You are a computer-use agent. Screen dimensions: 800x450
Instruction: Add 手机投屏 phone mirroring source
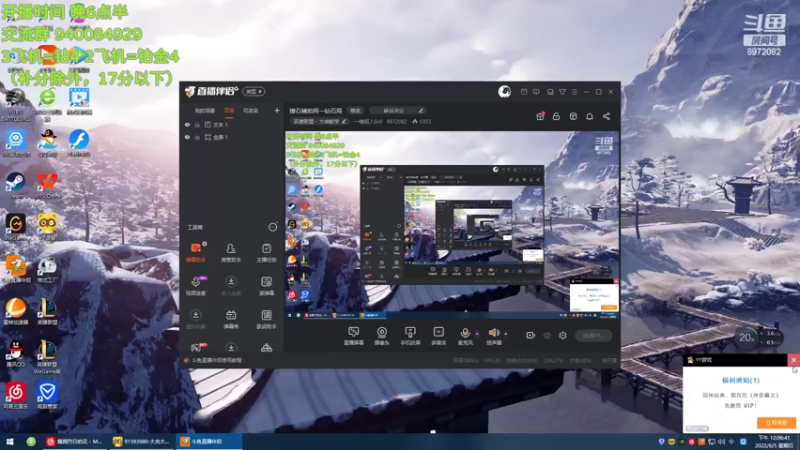tap(410, 336)
